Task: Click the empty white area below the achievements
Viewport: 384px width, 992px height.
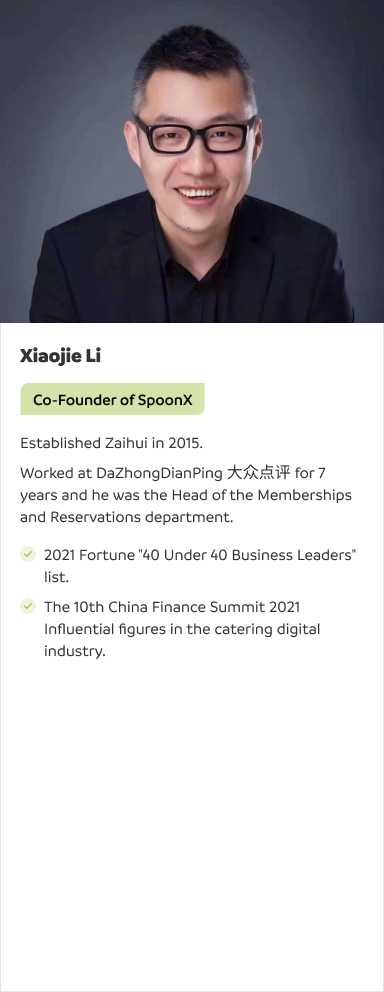Action: 192,822
